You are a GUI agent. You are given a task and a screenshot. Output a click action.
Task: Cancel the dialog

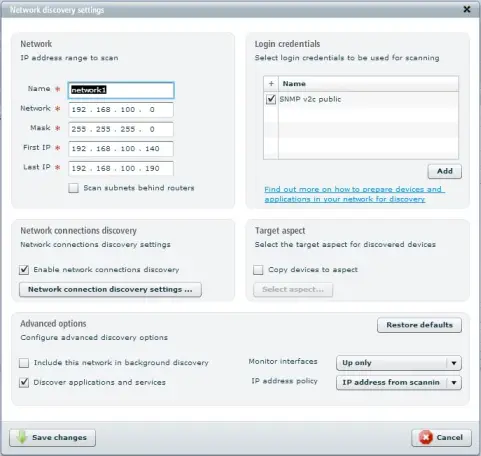[442, 438]
